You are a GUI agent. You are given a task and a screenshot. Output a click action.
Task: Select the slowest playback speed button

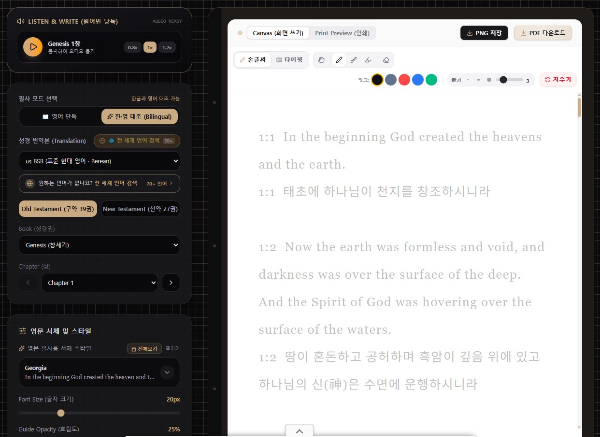pos(132,47)
